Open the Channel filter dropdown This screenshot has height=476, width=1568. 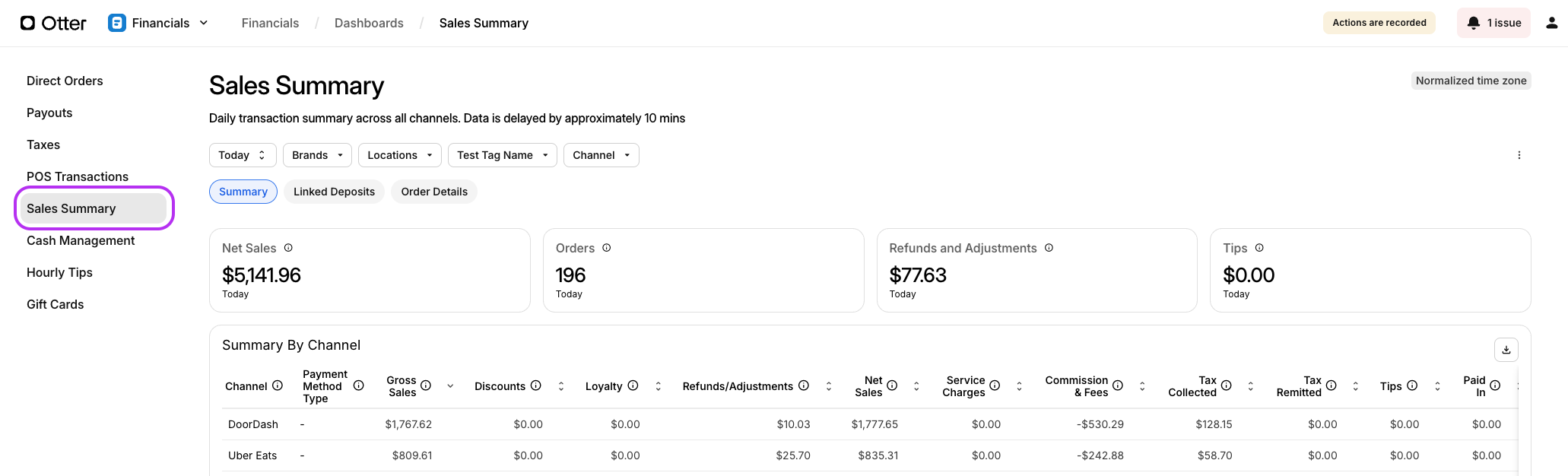(601, 155)
